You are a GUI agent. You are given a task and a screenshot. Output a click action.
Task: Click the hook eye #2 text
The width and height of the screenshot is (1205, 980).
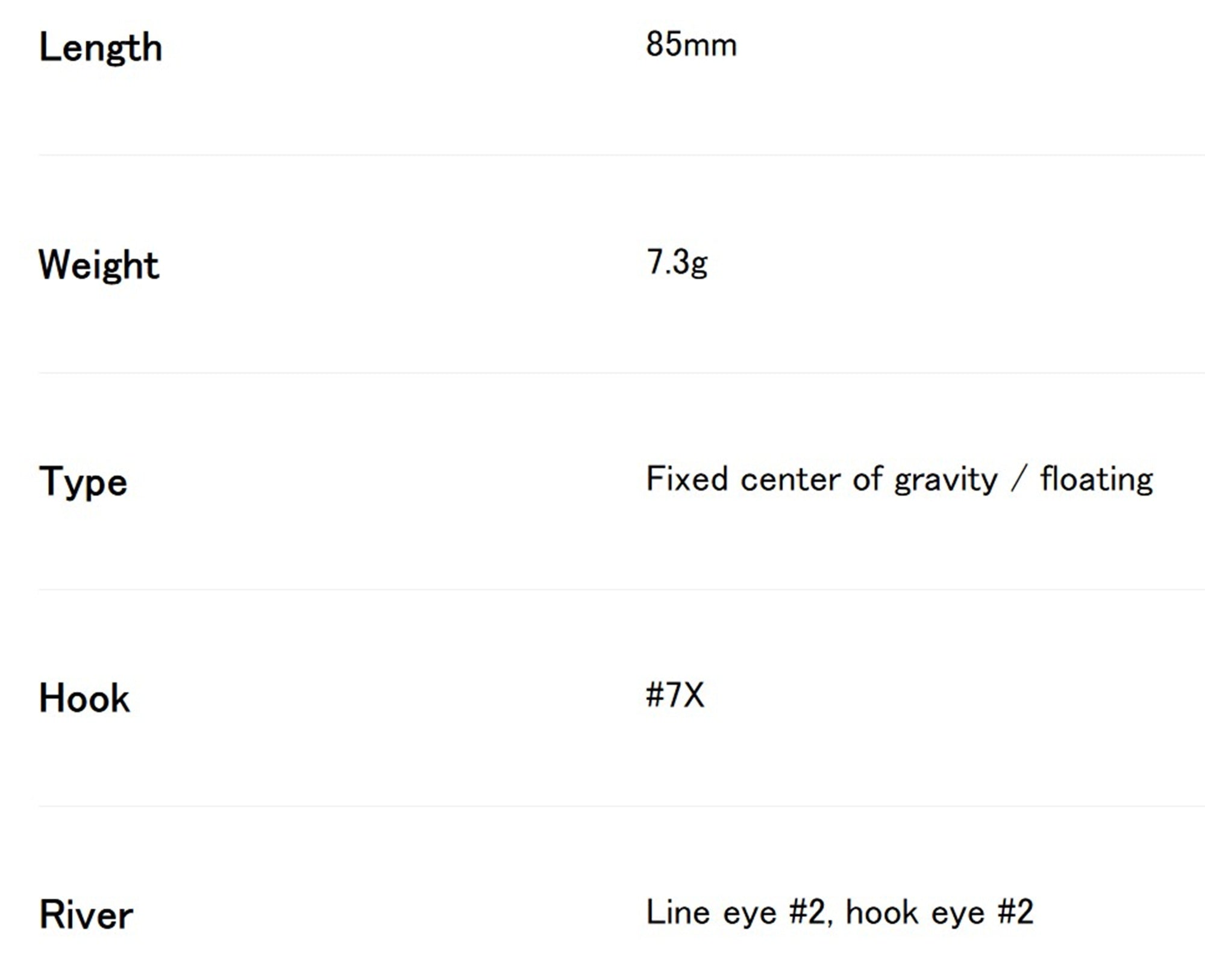click(x=940, y=913)
